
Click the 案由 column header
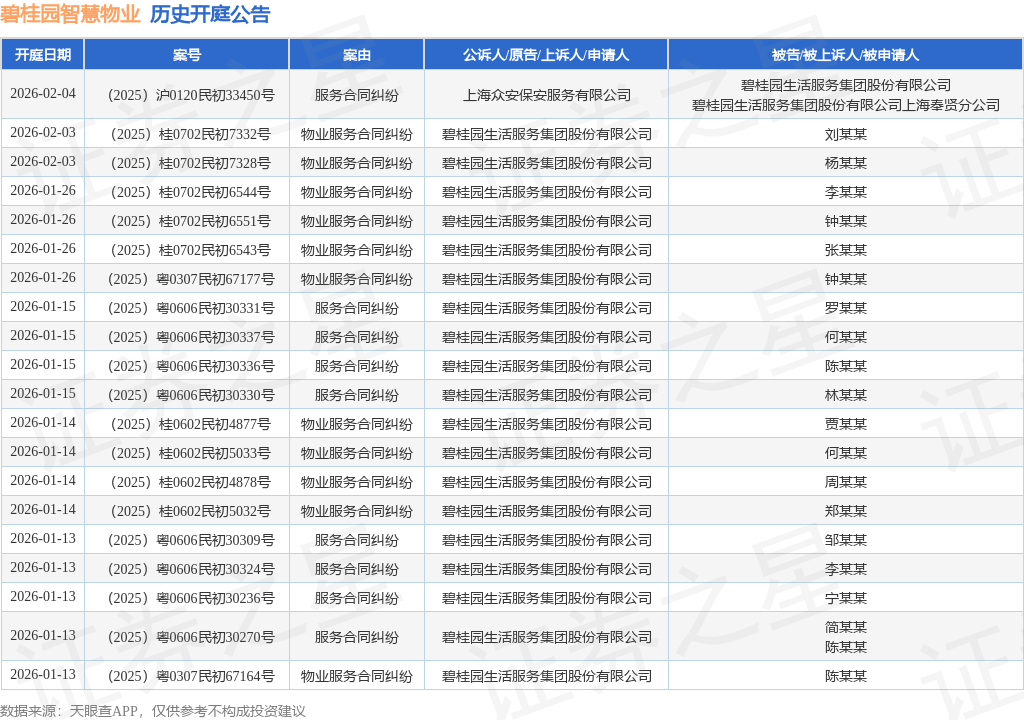point(357,55)
